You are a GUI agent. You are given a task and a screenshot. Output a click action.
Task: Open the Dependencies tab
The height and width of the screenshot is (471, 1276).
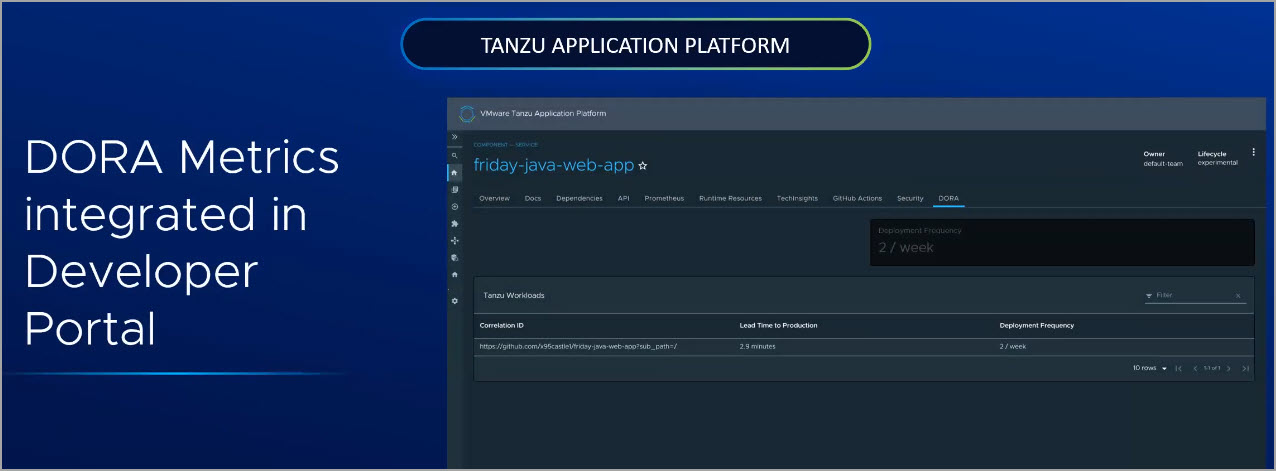(x=579, y=198)
